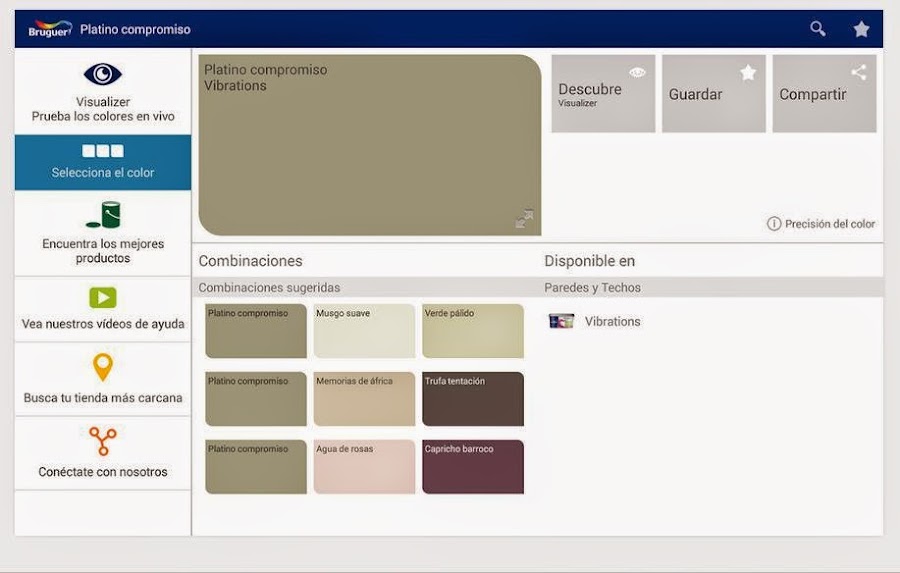The height and width of the screenshot is (573, 900).
Task: Click the paint can products icon
Action: pyautogui.click(x=103, y=215)
